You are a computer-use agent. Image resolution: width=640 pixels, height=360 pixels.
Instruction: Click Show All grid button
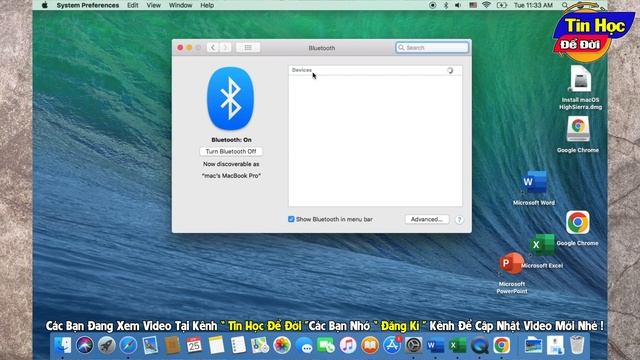[x=248, y=48]
